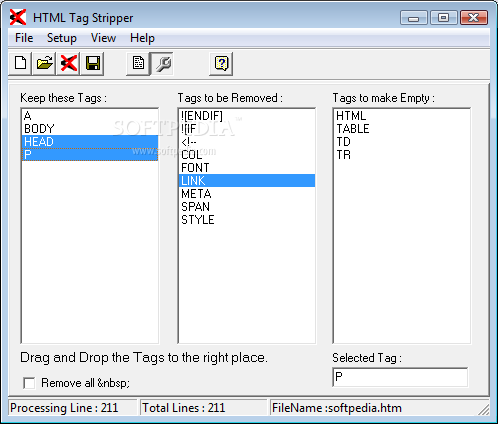498x424 pixels.
Task: Maximize the HTML Tag Stripper window
Action: coord(443,18)
